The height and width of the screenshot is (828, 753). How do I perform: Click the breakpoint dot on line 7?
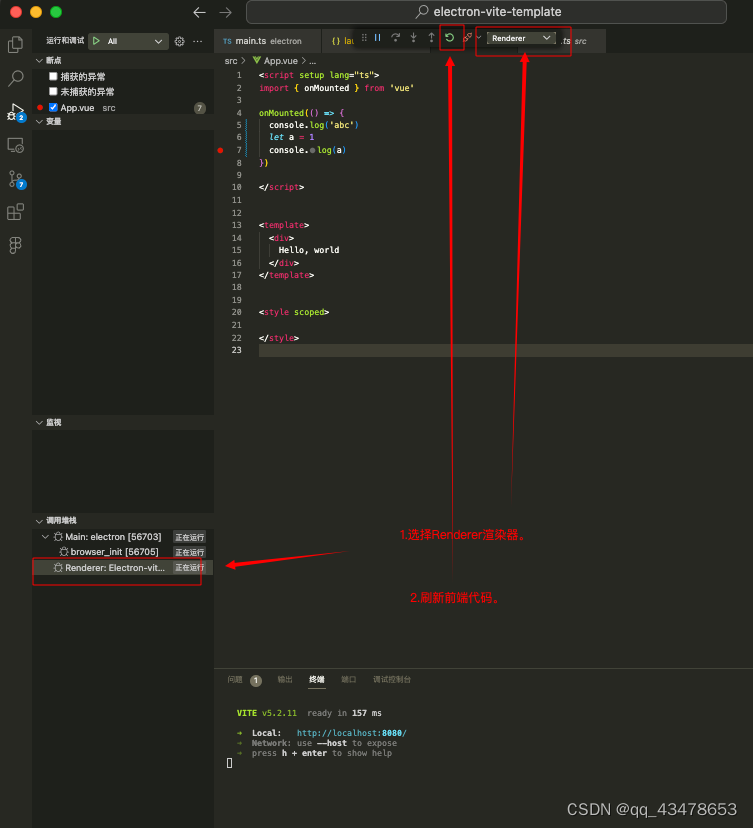(x=220, y=150)
